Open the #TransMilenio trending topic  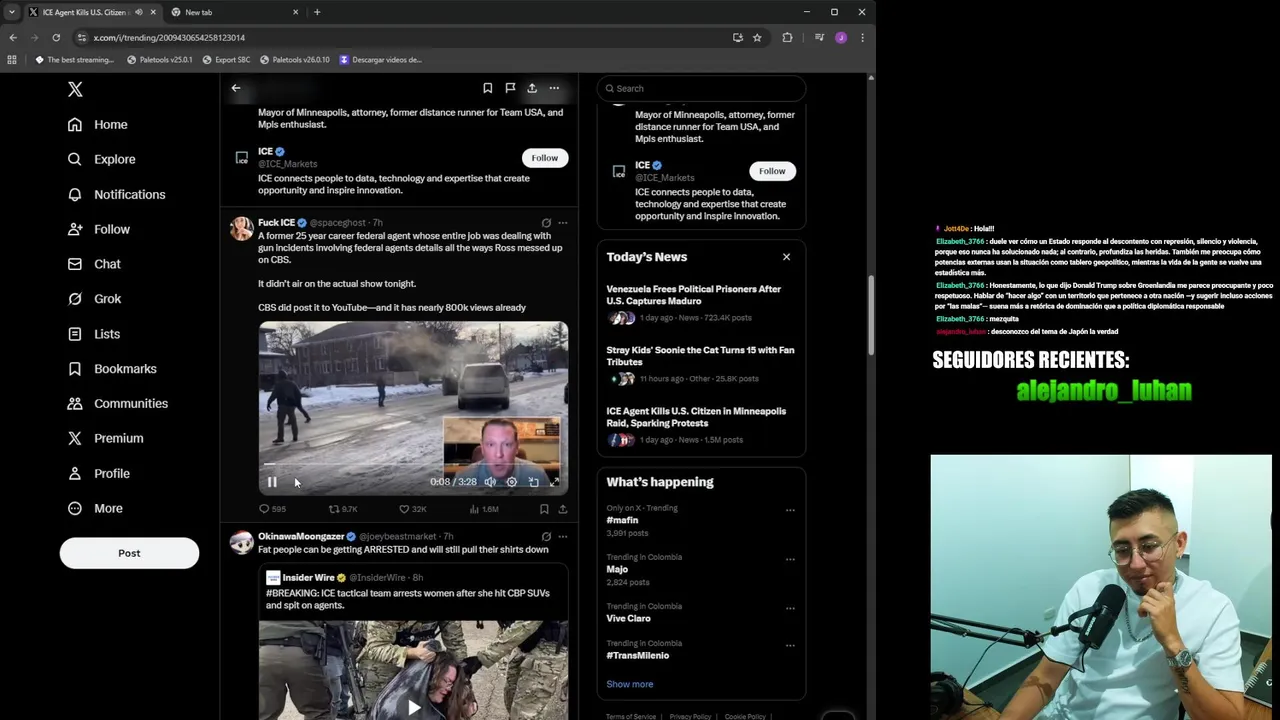coord(638,655)
